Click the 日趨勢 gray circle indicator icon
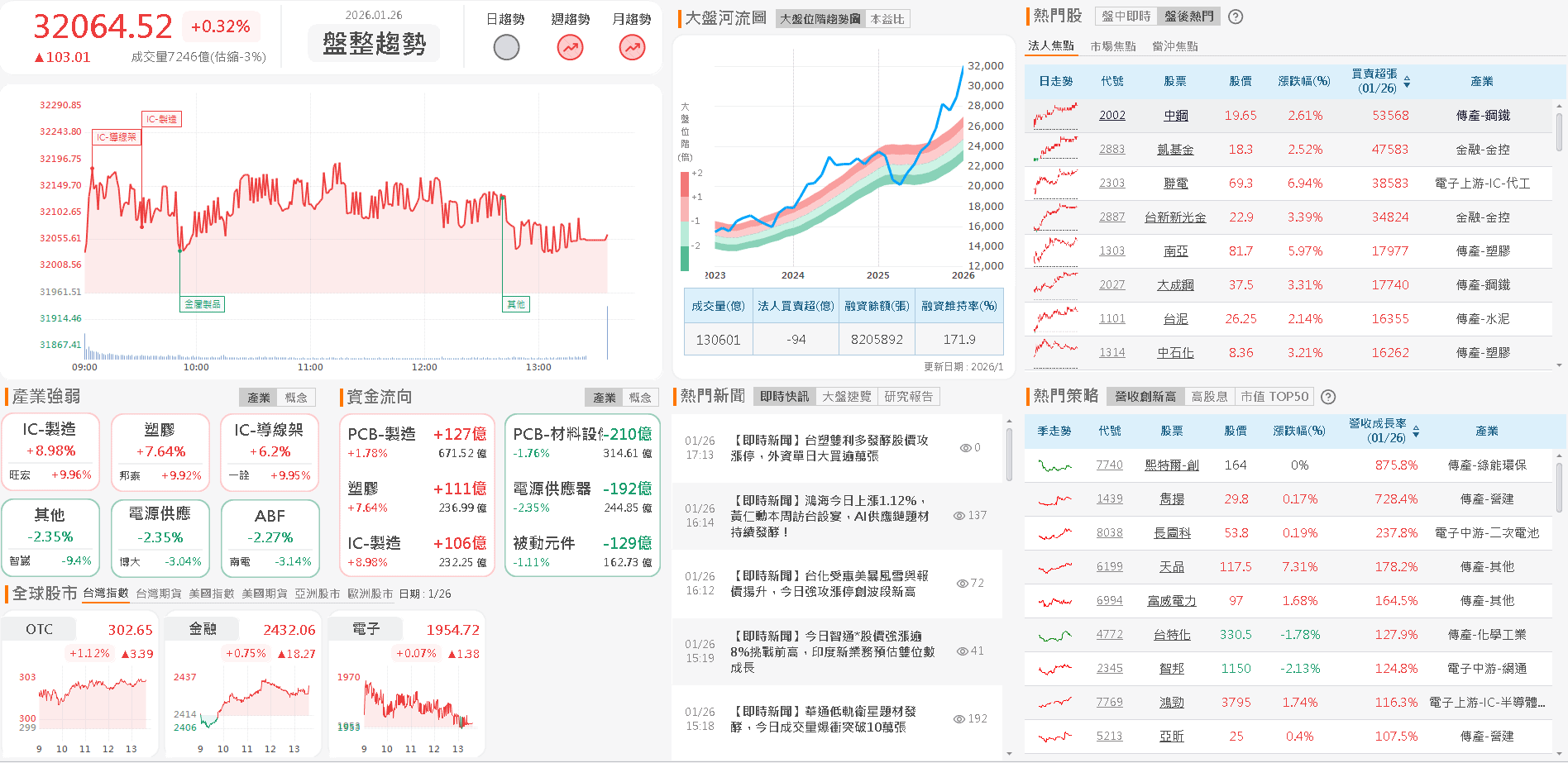The image size is (1568, 763). tap(507, 48)
